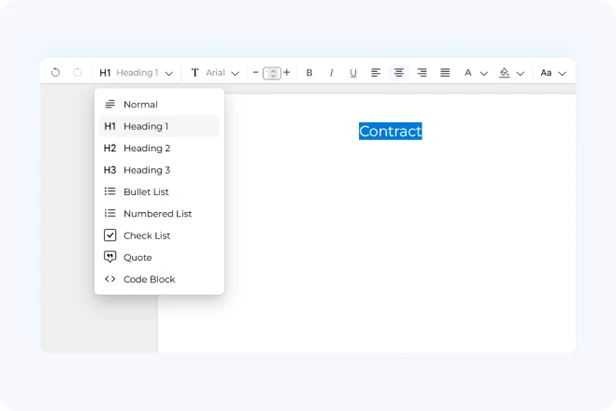The width and height of the screenshot is (616, 411).
Task: Apply italic formatting icon
Action: pyautogui.click(x=331, y=73)
